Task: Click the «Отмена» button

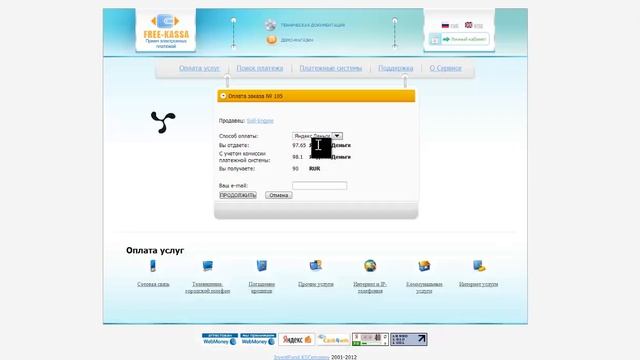Action: click(x=279, y=195)
